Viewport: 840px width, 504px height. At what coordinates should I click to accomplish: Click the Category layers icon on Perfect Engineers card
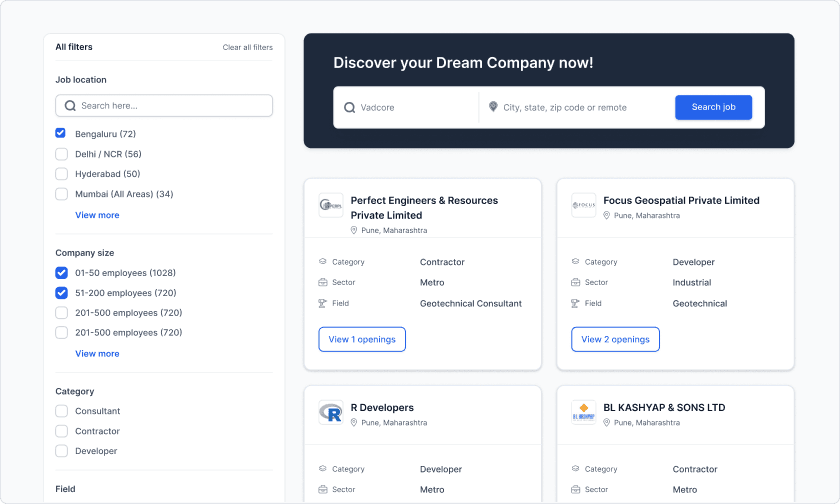pyautogui.click(x=323, y=262)
